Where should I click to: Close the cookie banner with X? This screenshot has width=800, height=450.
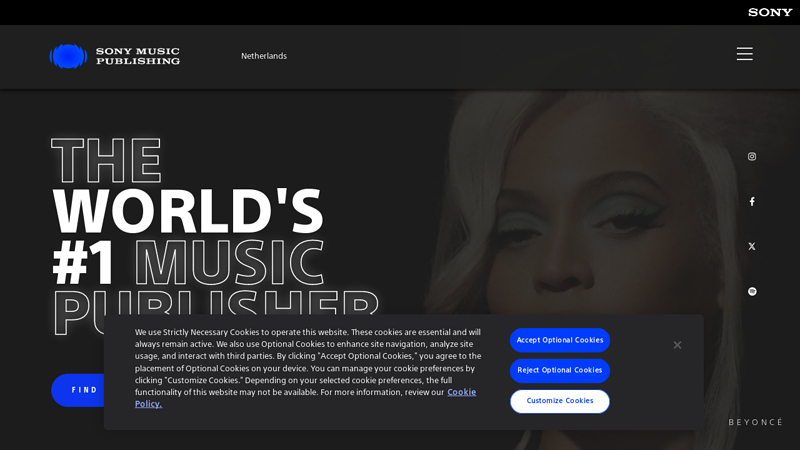coord(677,345)
